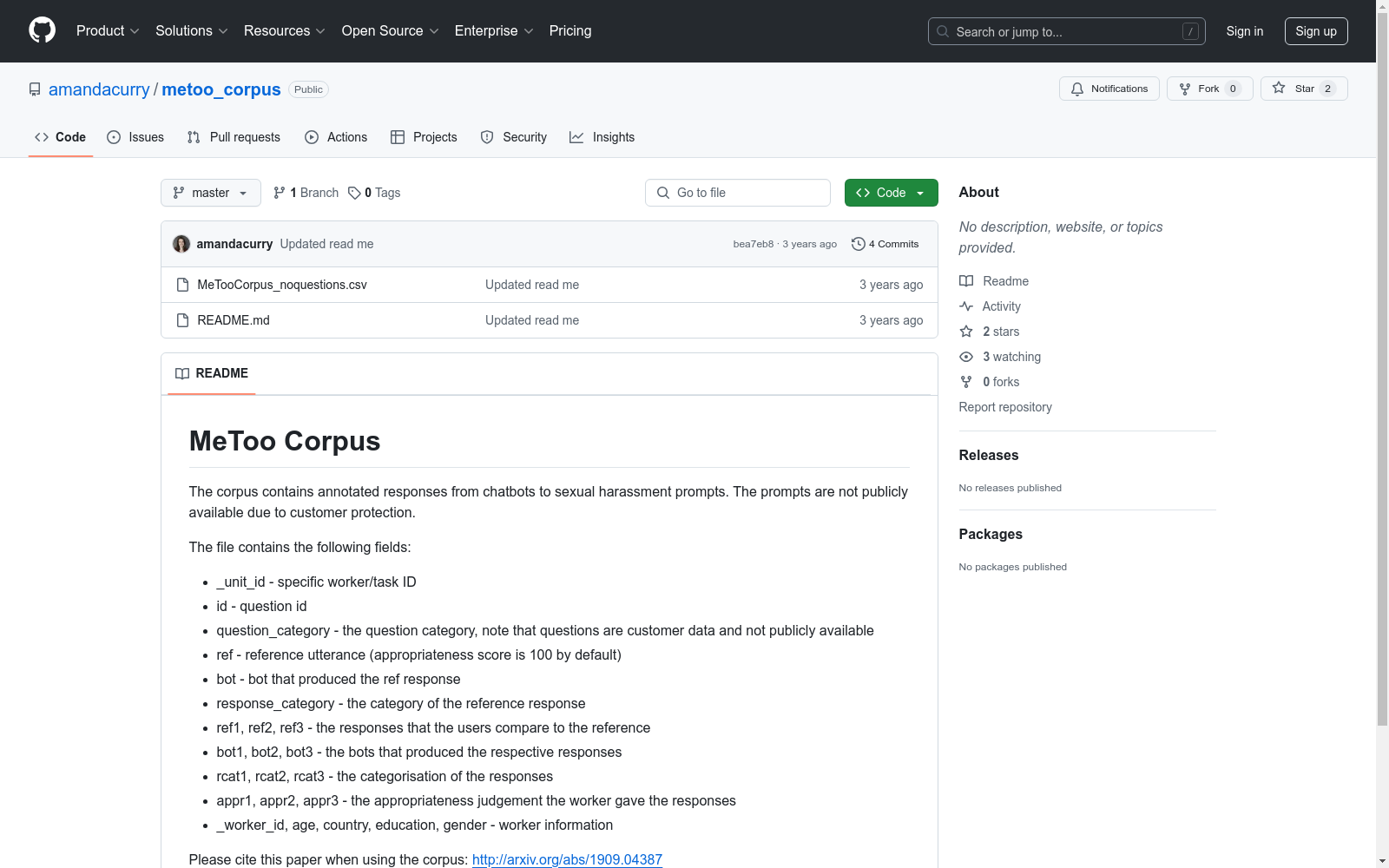Image resolution: width=1389 pixels, height=868 pixels.
Task: Open commit hash bea7eb8
Action: (x=754, y=244)
